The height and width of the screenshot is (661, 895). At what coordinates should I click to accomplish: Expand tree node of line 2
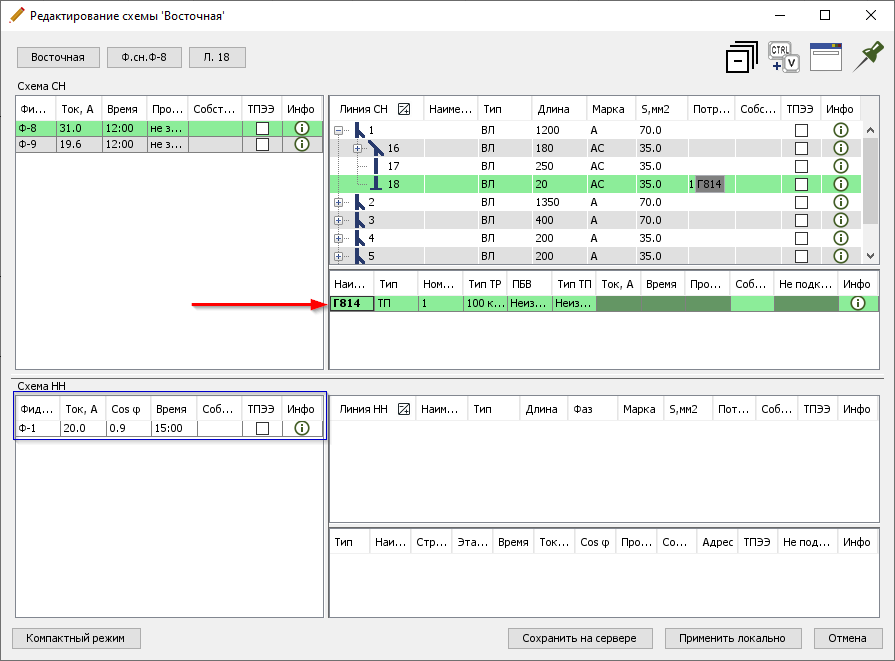point(338,202)
